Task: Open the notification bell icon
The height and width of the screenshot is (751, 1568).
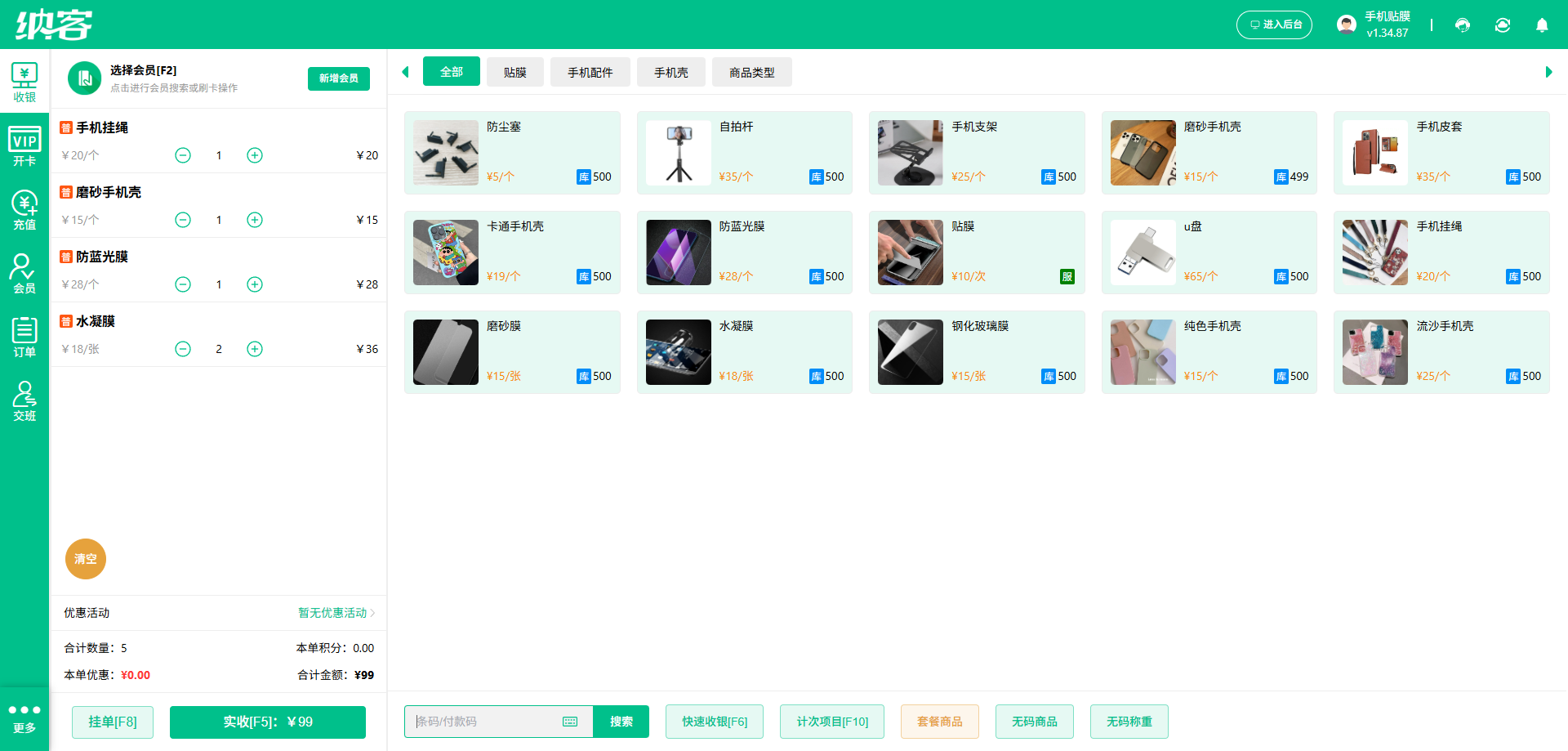Action: (1542, 25)
